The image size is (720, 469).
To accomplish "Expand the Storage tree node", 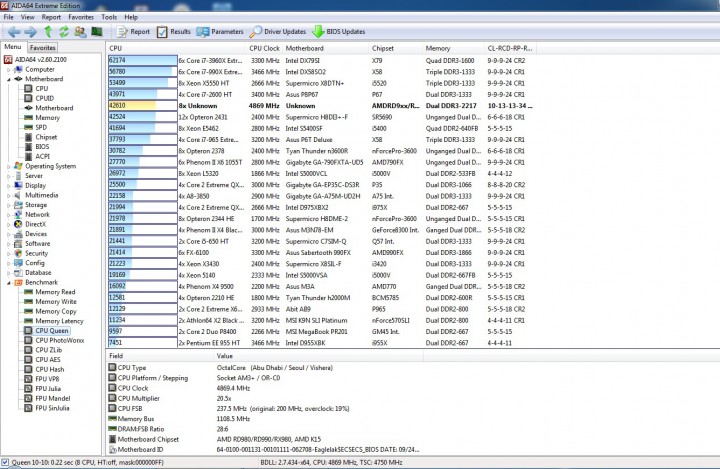I will 8,205.
